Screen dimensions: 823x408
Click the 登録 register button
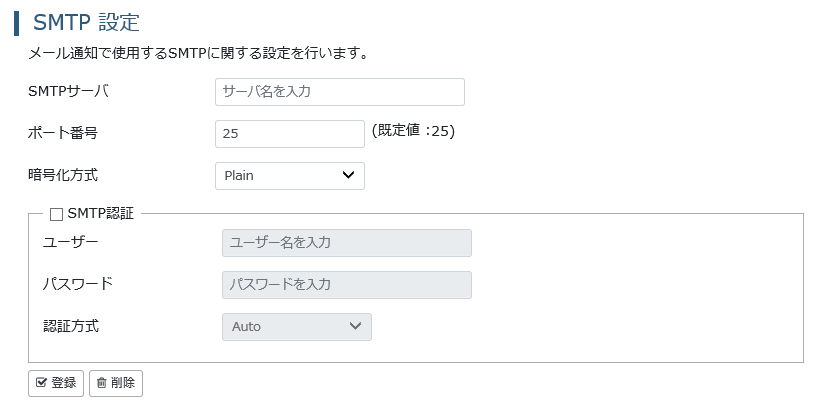coord(56,383)
